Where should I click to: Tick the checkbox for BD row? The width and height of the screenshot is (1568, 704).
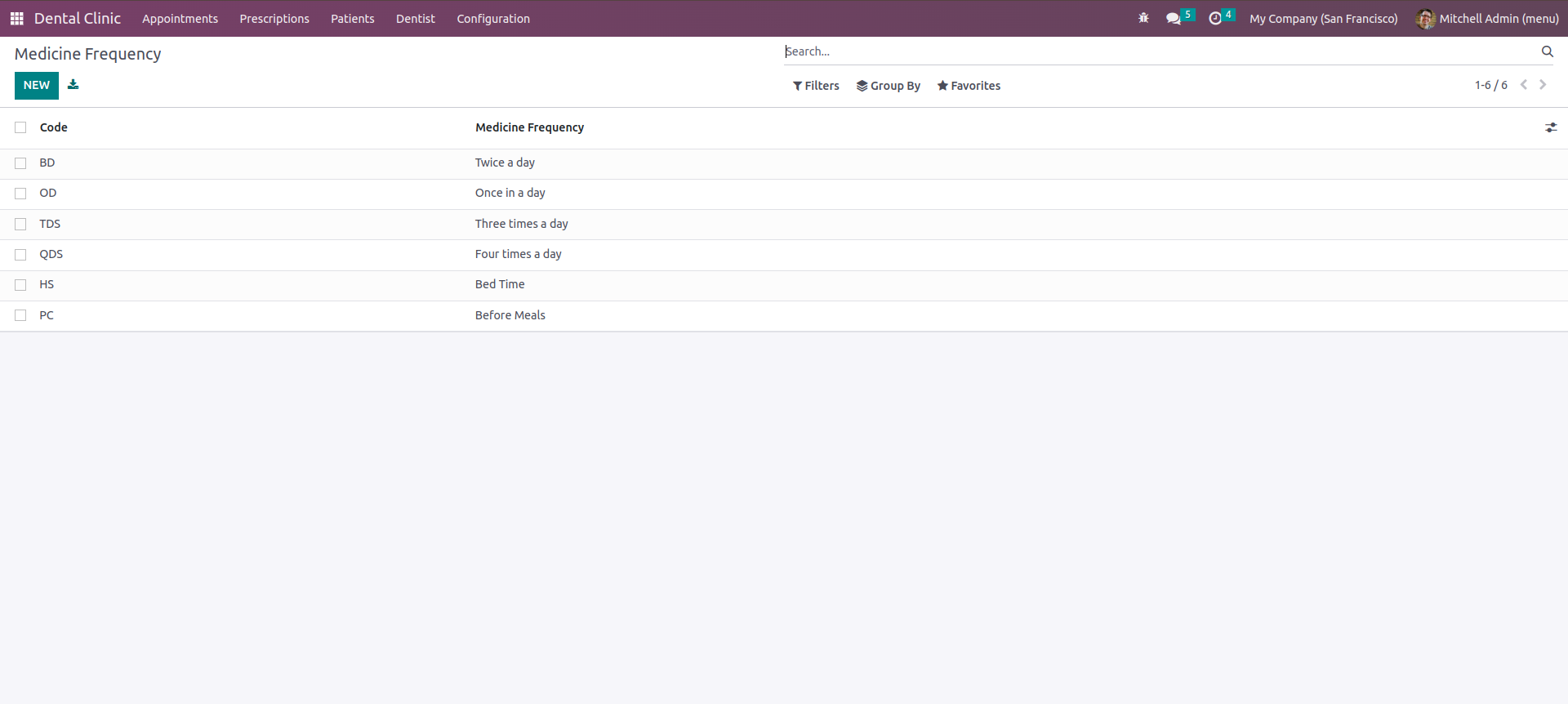(20, 163)
